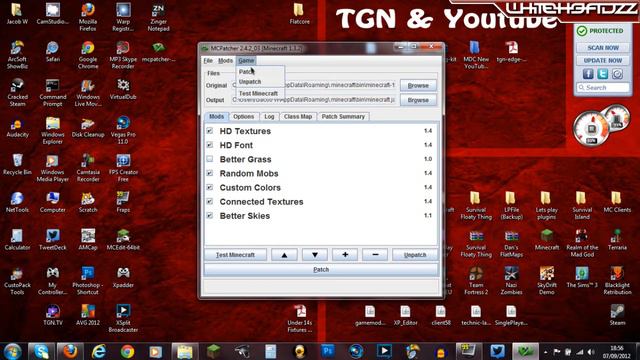Open Terraria desktop shortcut
Viewport: 640px width, 360px height.
[617, 240]
